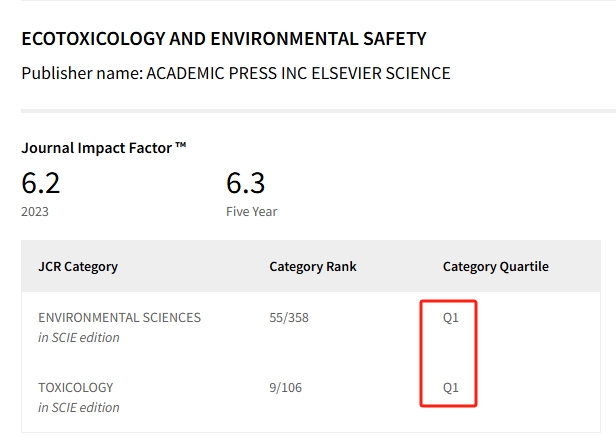Viewport: 616px width, 437px height.
Task: Click the gray table header row
Action: click(x=311, y=266)
